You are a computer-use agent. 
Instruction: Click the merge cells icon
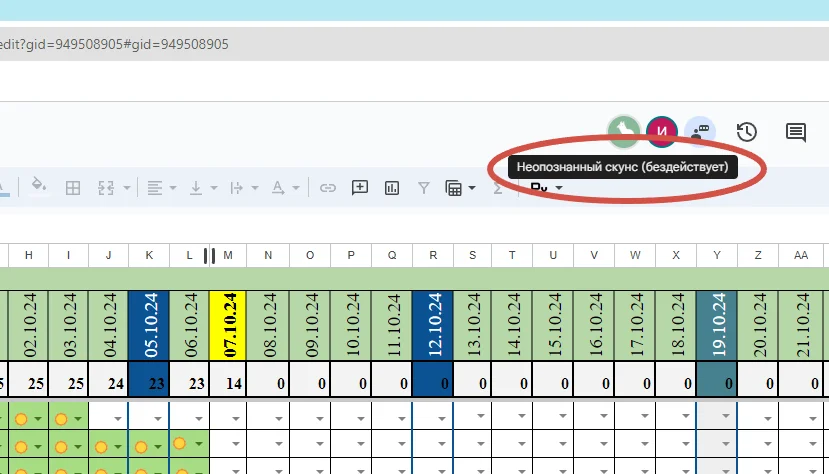(106, 188)
